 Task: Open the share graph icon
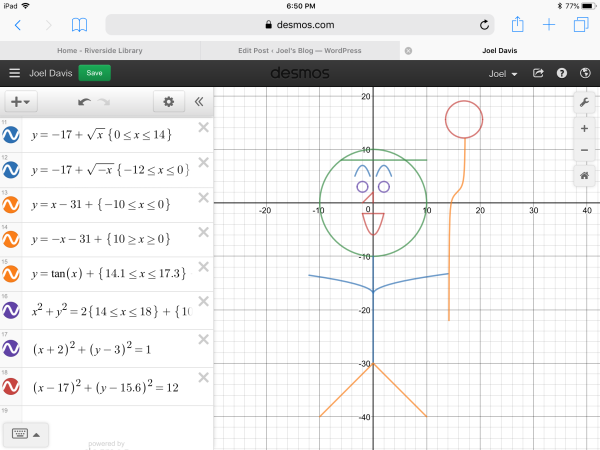[x=538, y=73]
